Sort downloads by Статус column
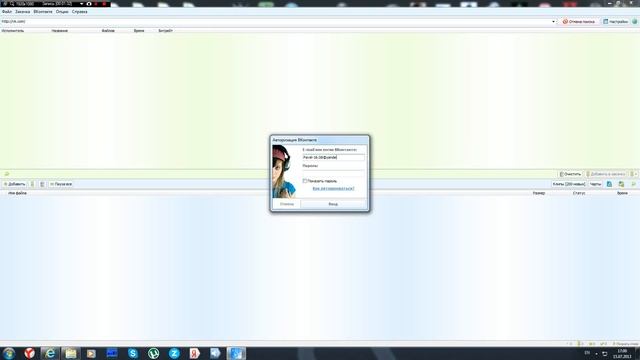The image size is (640, 360). (579, 193)
